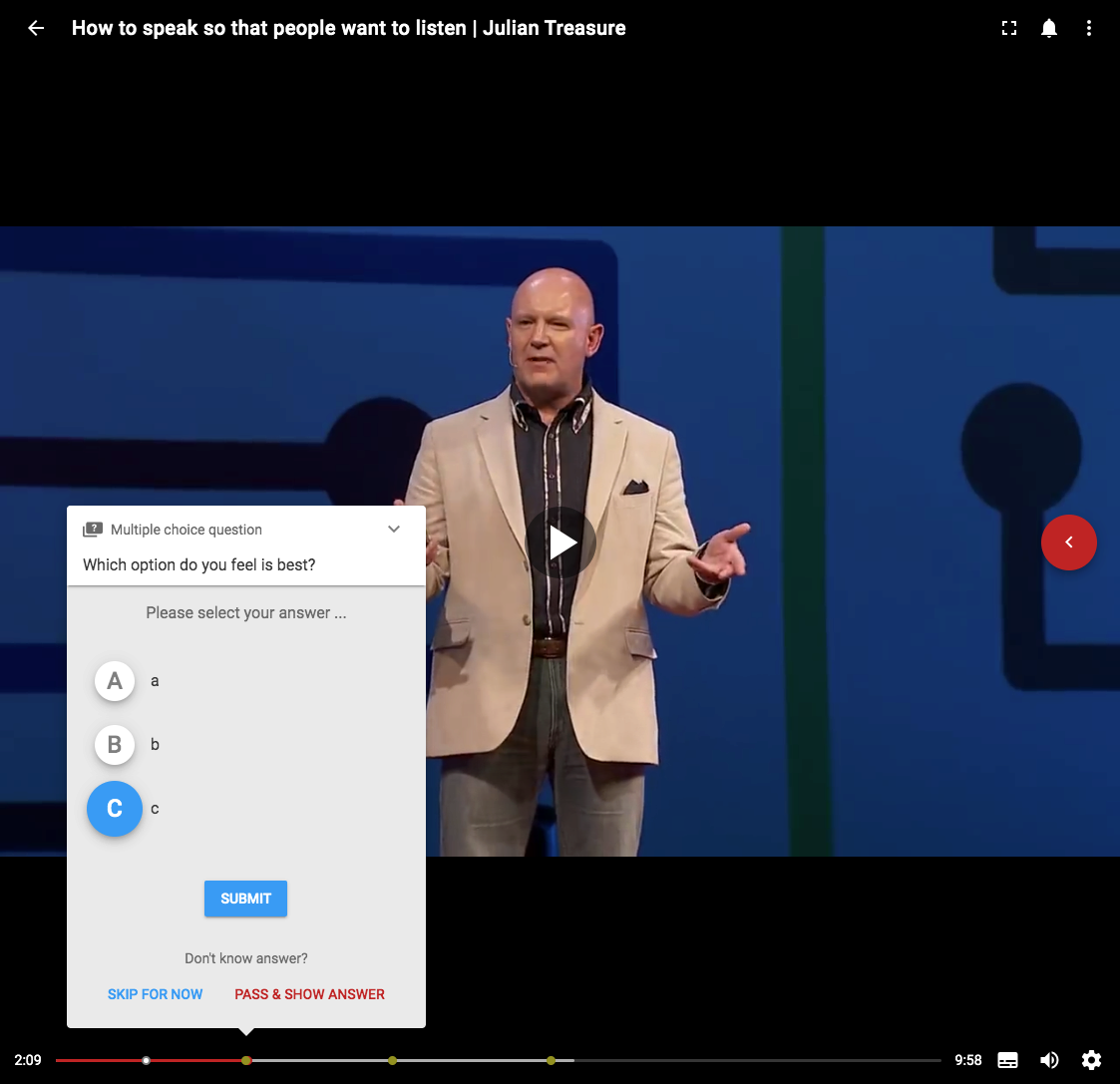Image resolution: width=1120 pixels, height=1084 pixels.
Task: Select answer option B
Action: pyautogui.click(x=115, y=744)
